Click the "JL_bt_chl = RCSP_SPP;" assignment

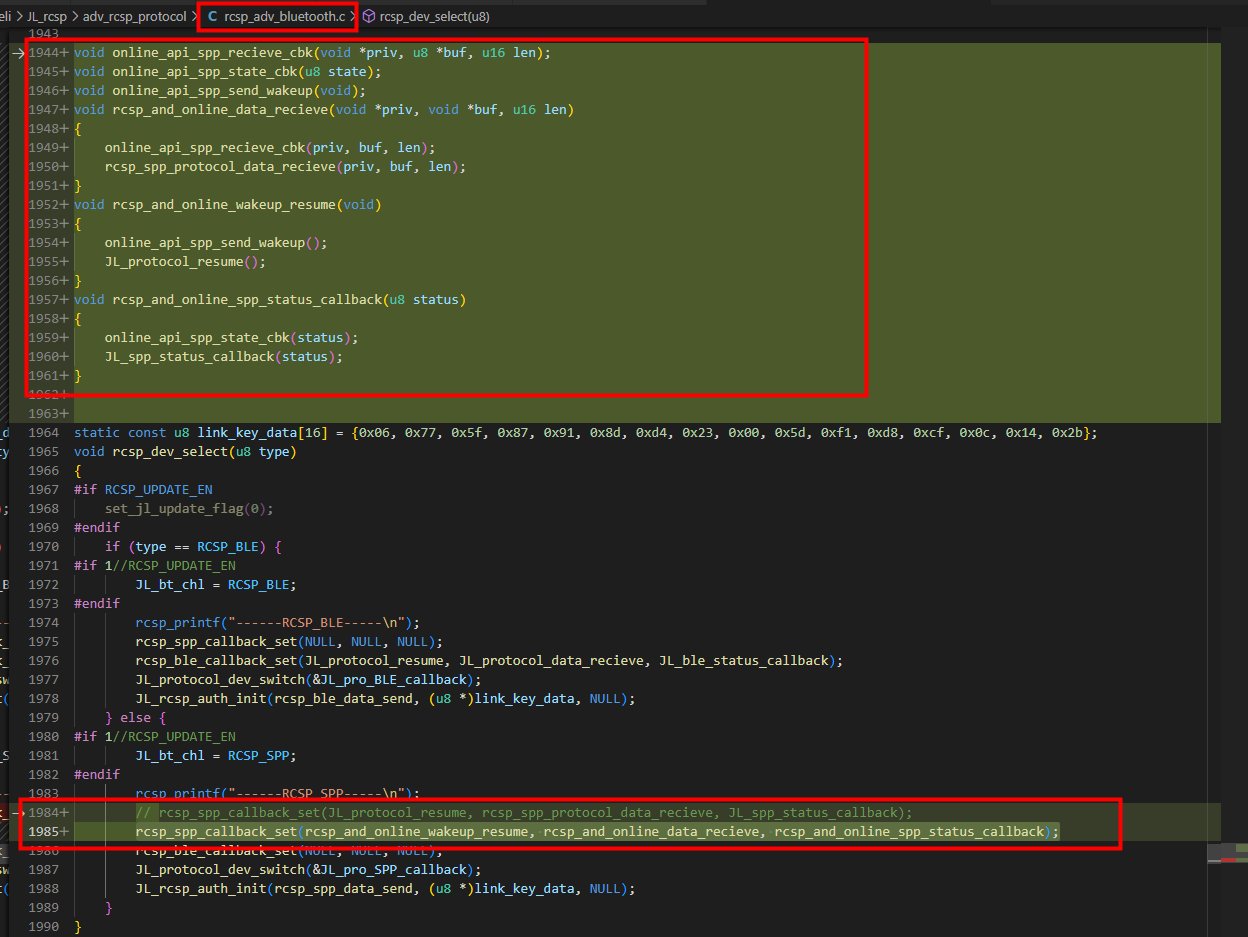(x=217, y=755)
